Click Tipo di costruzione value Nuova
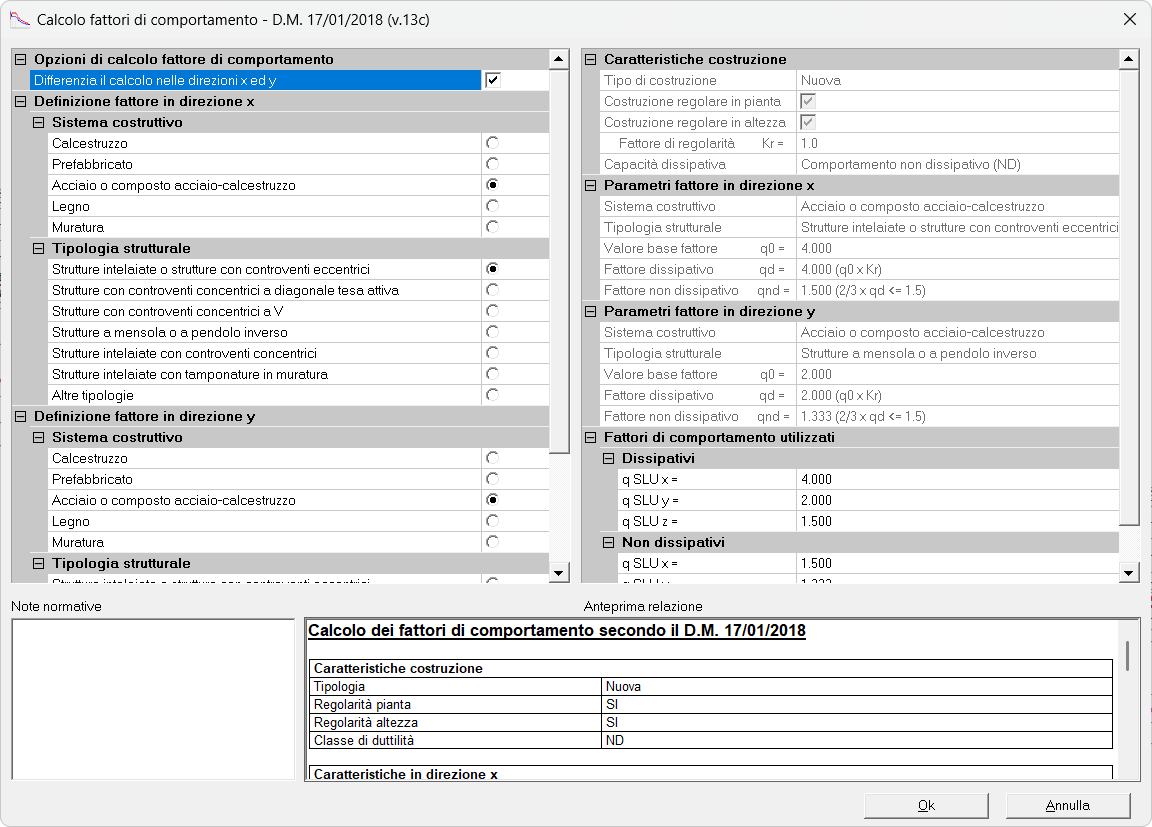 (x=957, y=81)
